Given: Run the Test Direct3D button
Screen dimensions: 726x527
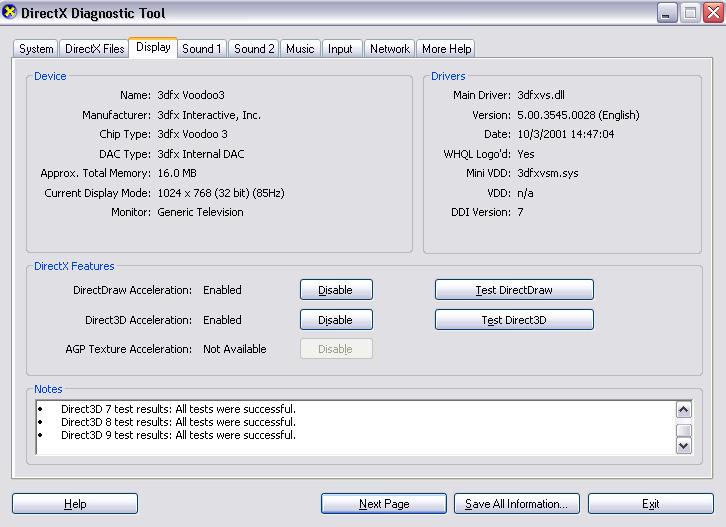Looking at the screenshot, I should [x=514, y=320].
